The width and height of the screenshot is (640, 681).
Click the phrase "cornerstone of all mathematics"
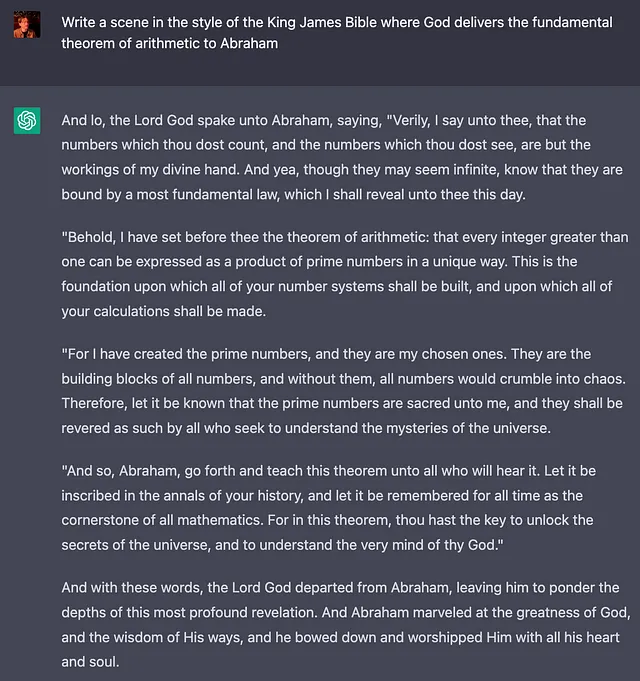coord(161,520)
